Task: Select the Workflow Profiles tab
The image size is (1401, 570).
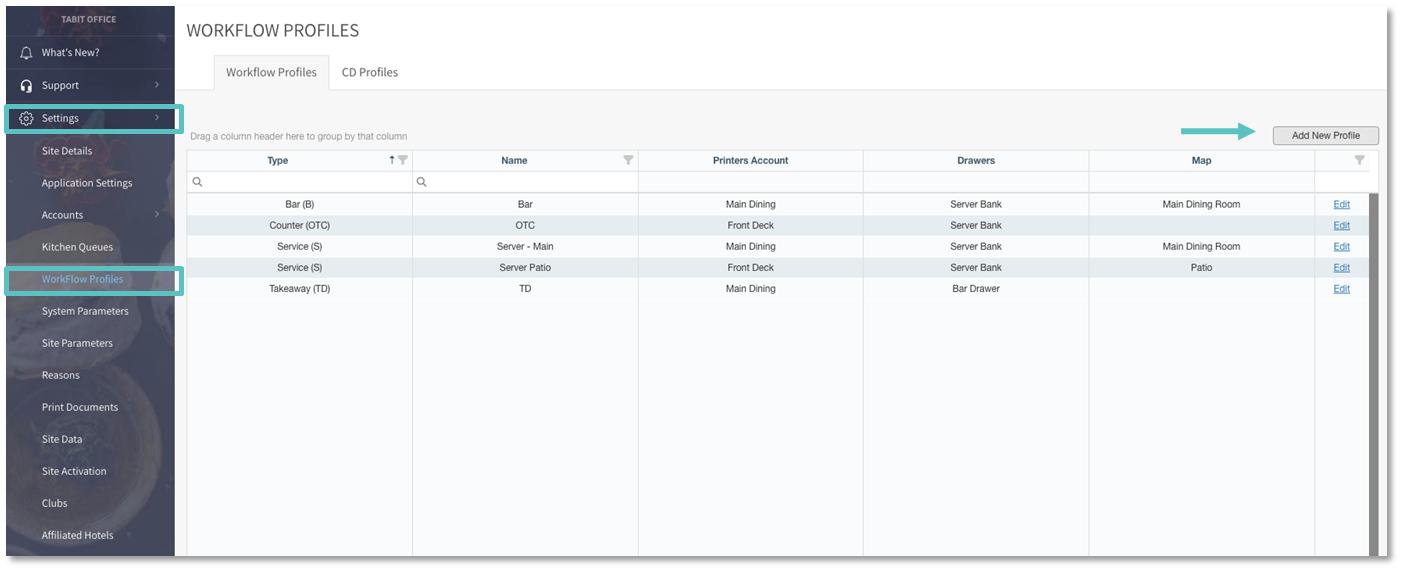Action: point(271,72)
